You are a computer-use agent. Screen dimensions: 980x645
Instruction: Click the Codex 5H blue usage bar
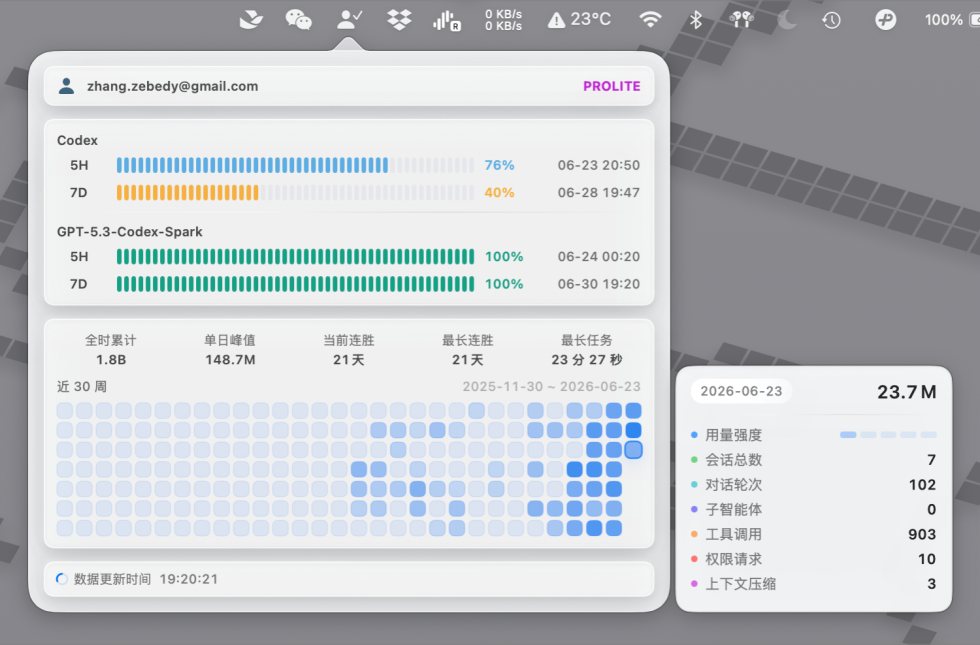[295, 165]
